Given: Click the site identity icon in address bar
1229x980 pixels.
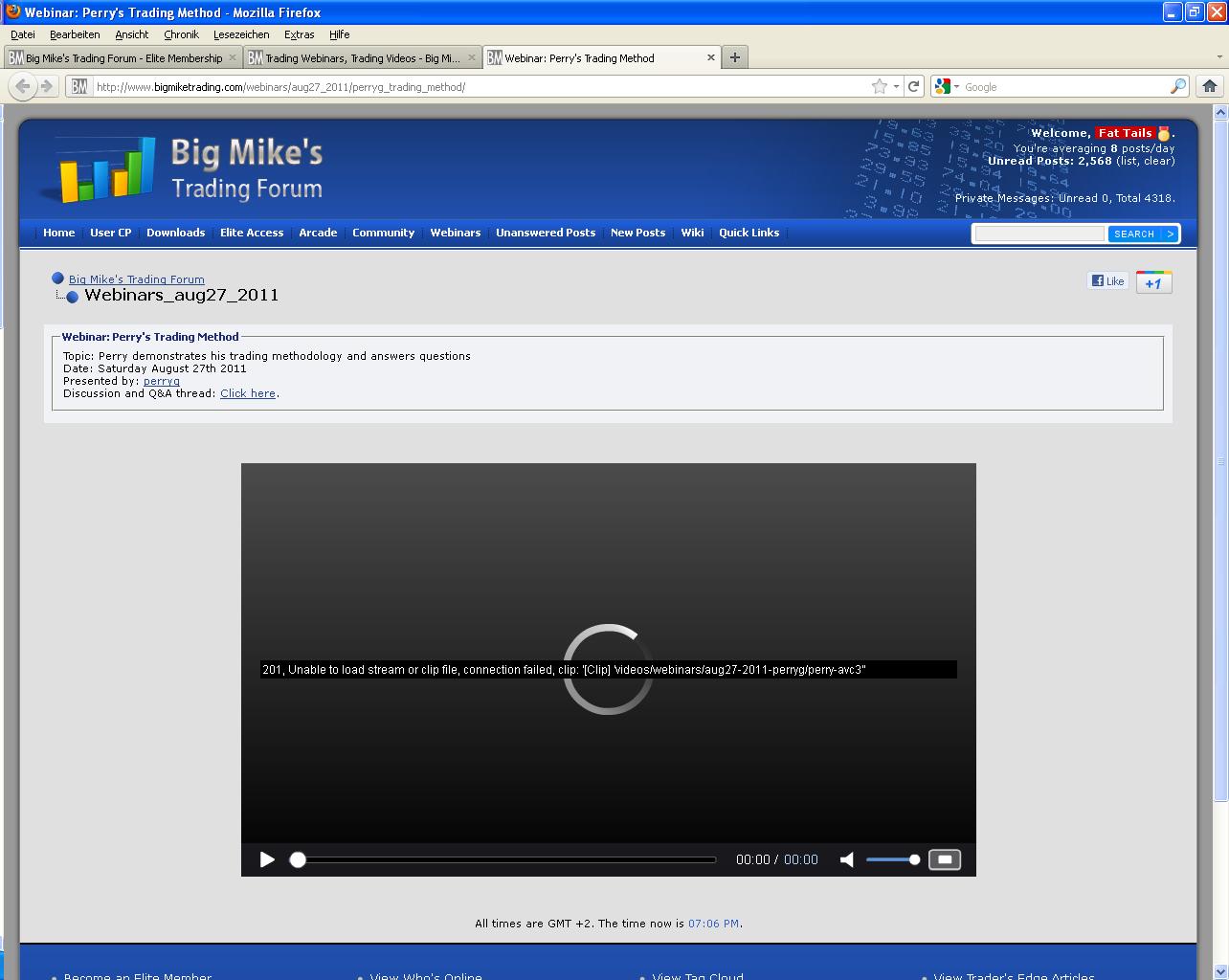Looking at the screenshot, I should coord(78,86).
